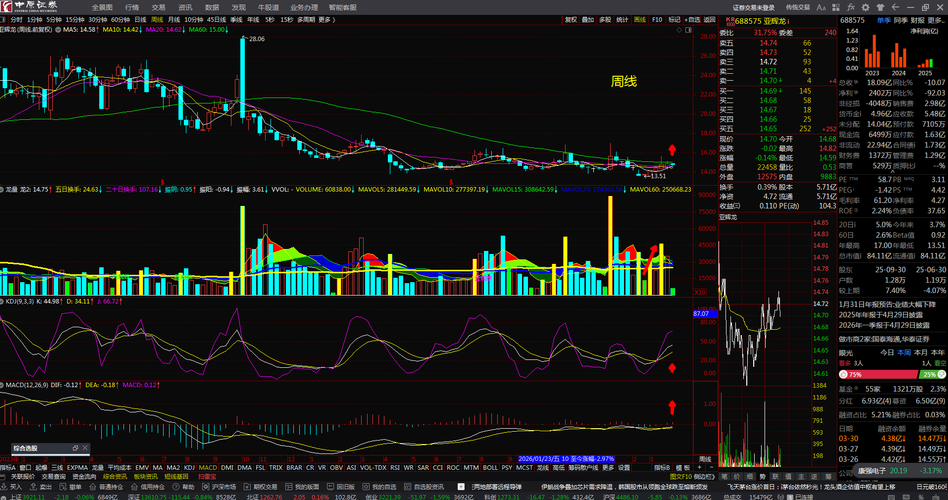Click the panel toggle icon left of 分时
This screenshot has height=500, width=948.
click(x=2, y=19)
